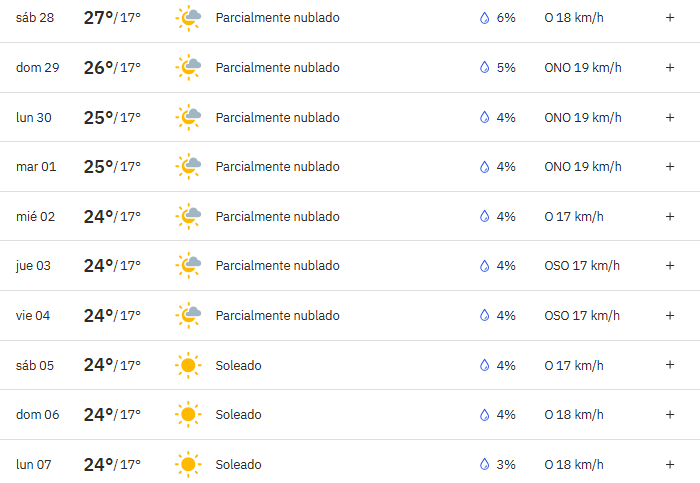Click the sunny icon for sáb 05
The image size is (700, 483).
[187, 365]
